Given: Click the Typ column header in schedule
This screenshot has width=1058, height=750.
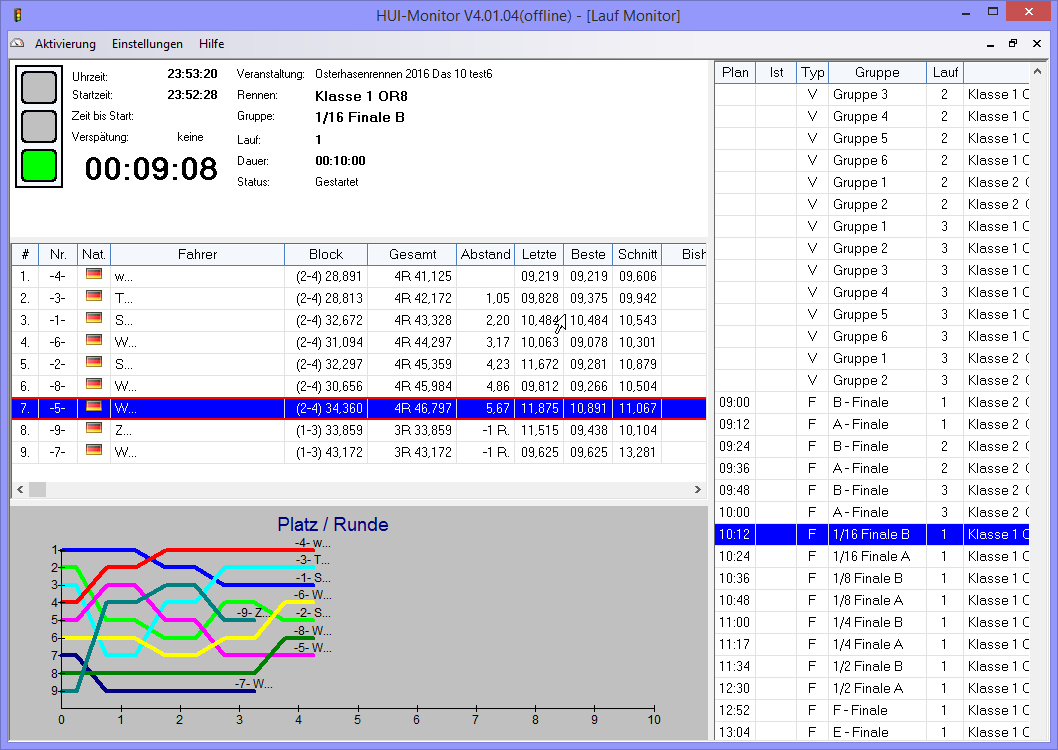Looking at the screenshot, I should coord(812,72).
